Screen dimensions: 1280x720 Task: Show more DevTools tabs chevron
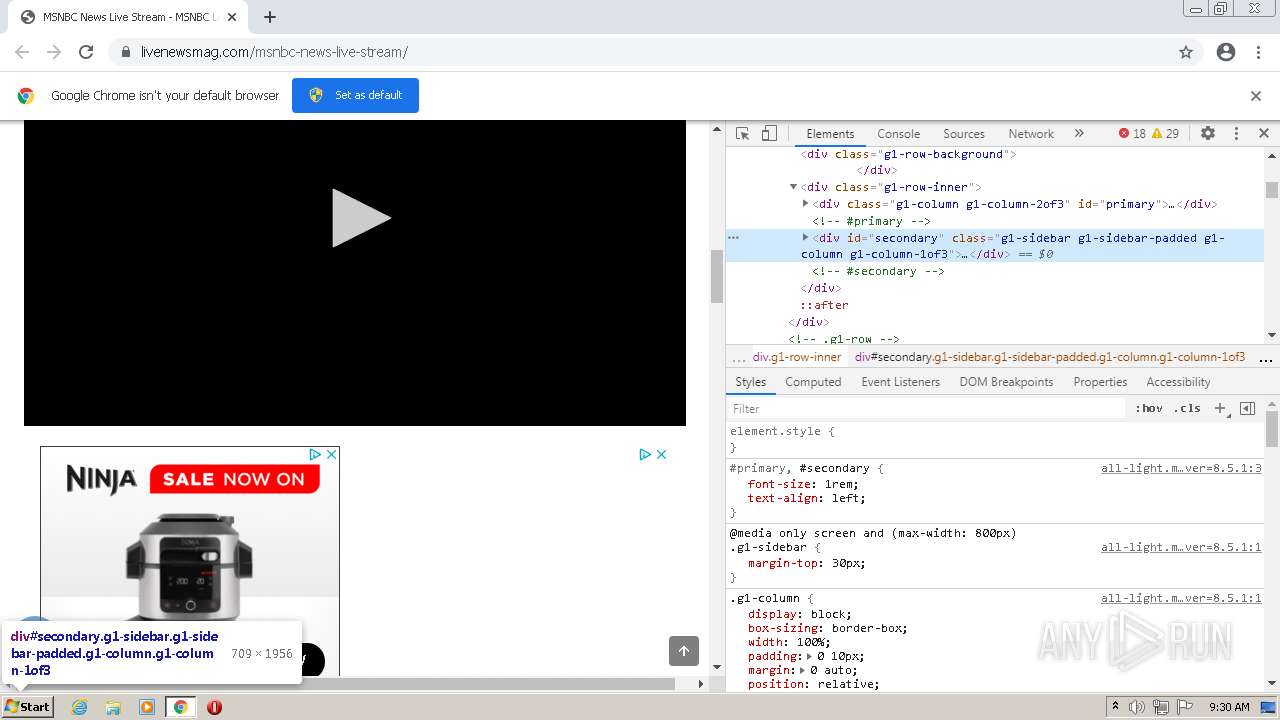[x=1079, y=133]
